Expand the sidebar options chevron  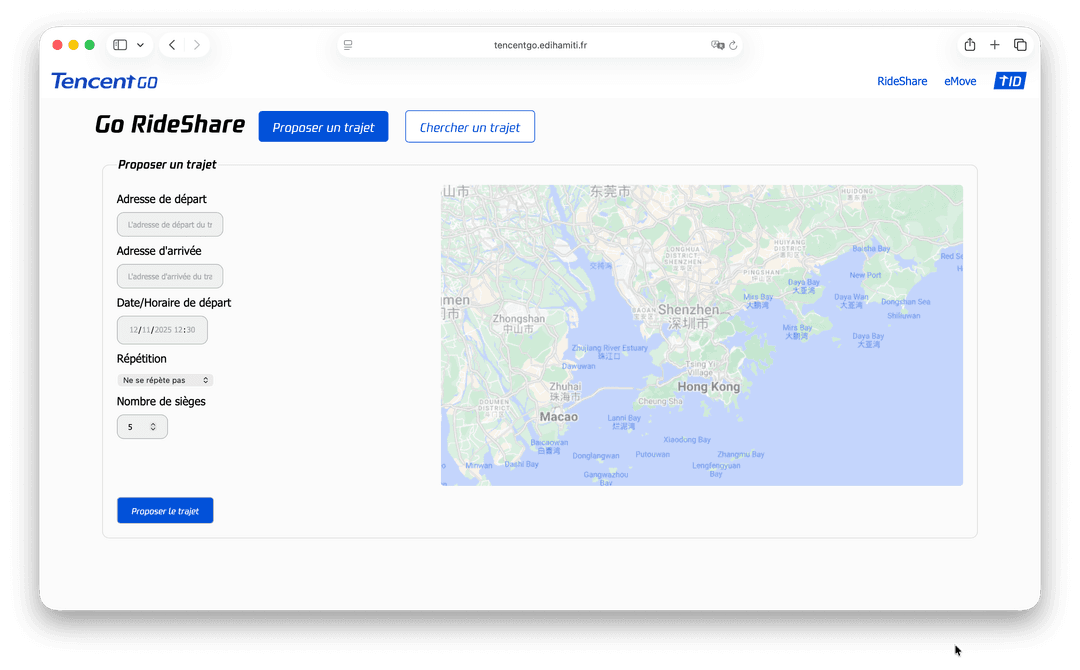[x=140, y=44]
